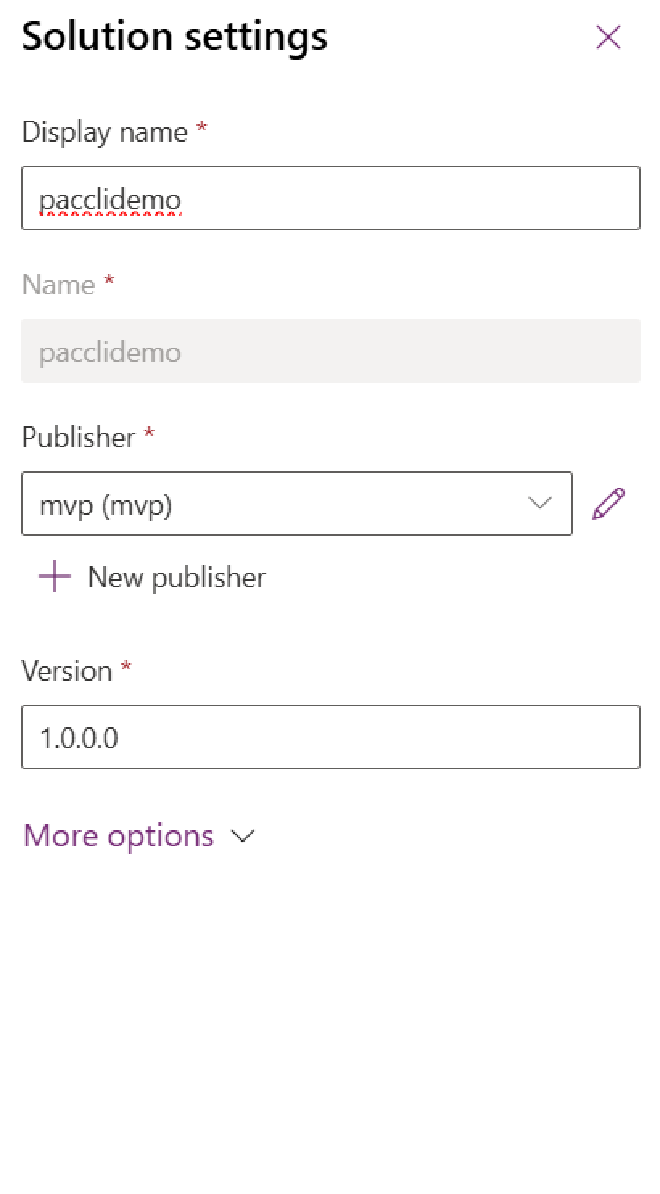This screenshot has width=660, height=1194.
Task: Click the chevron arrow in Publisher dropdown
Action: 540,503
